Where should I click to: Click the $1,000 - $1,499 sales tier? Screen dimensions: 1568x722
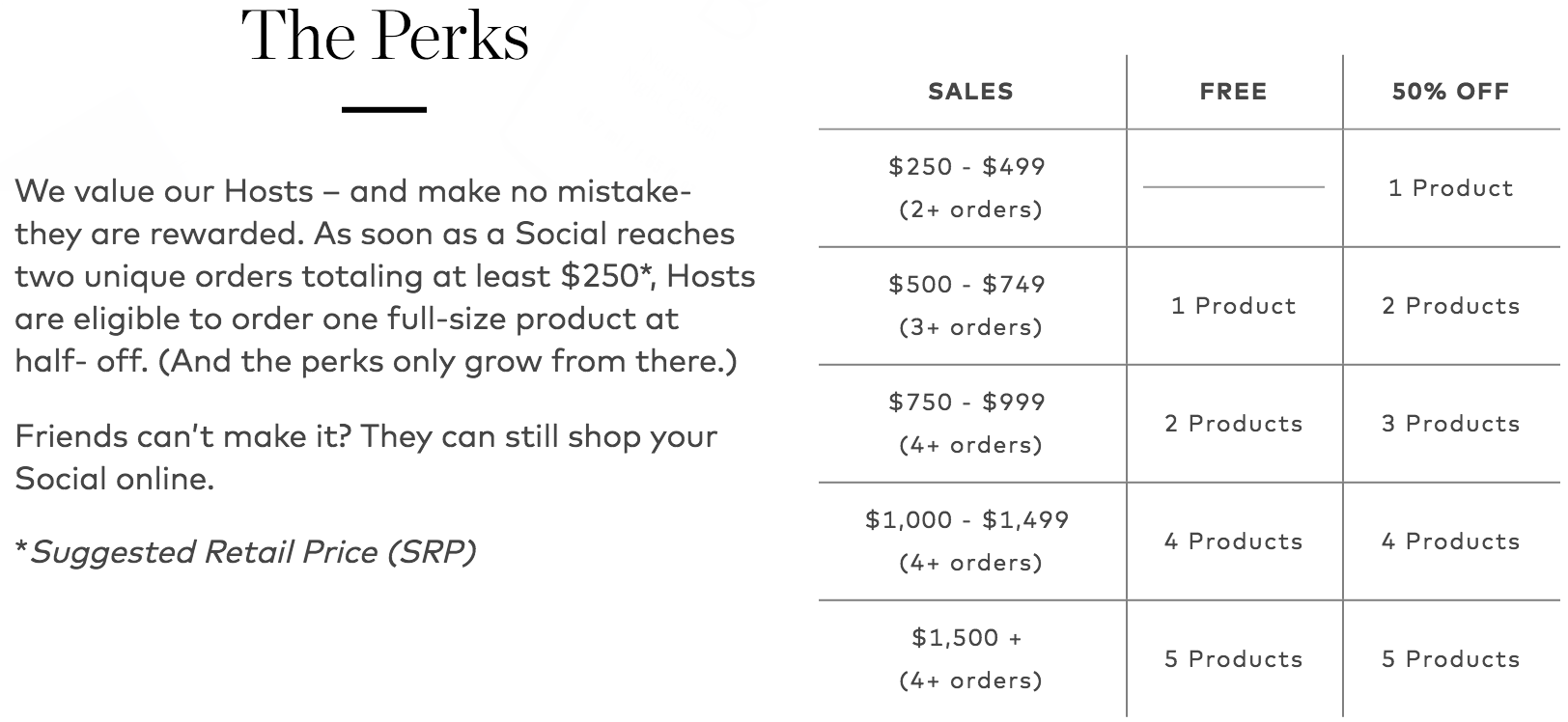click(x=967, y=519)
